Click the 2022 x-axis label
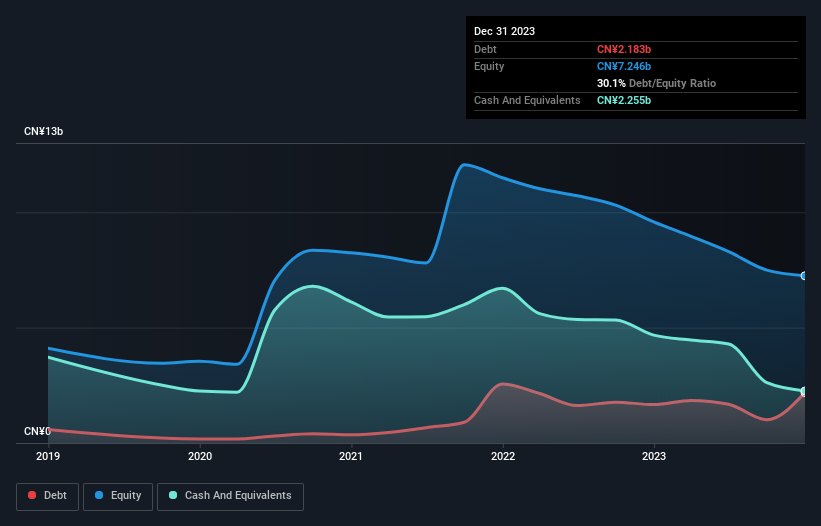Image resolution: width=821 pixels, height=526 pixels. tap(503, 456)
